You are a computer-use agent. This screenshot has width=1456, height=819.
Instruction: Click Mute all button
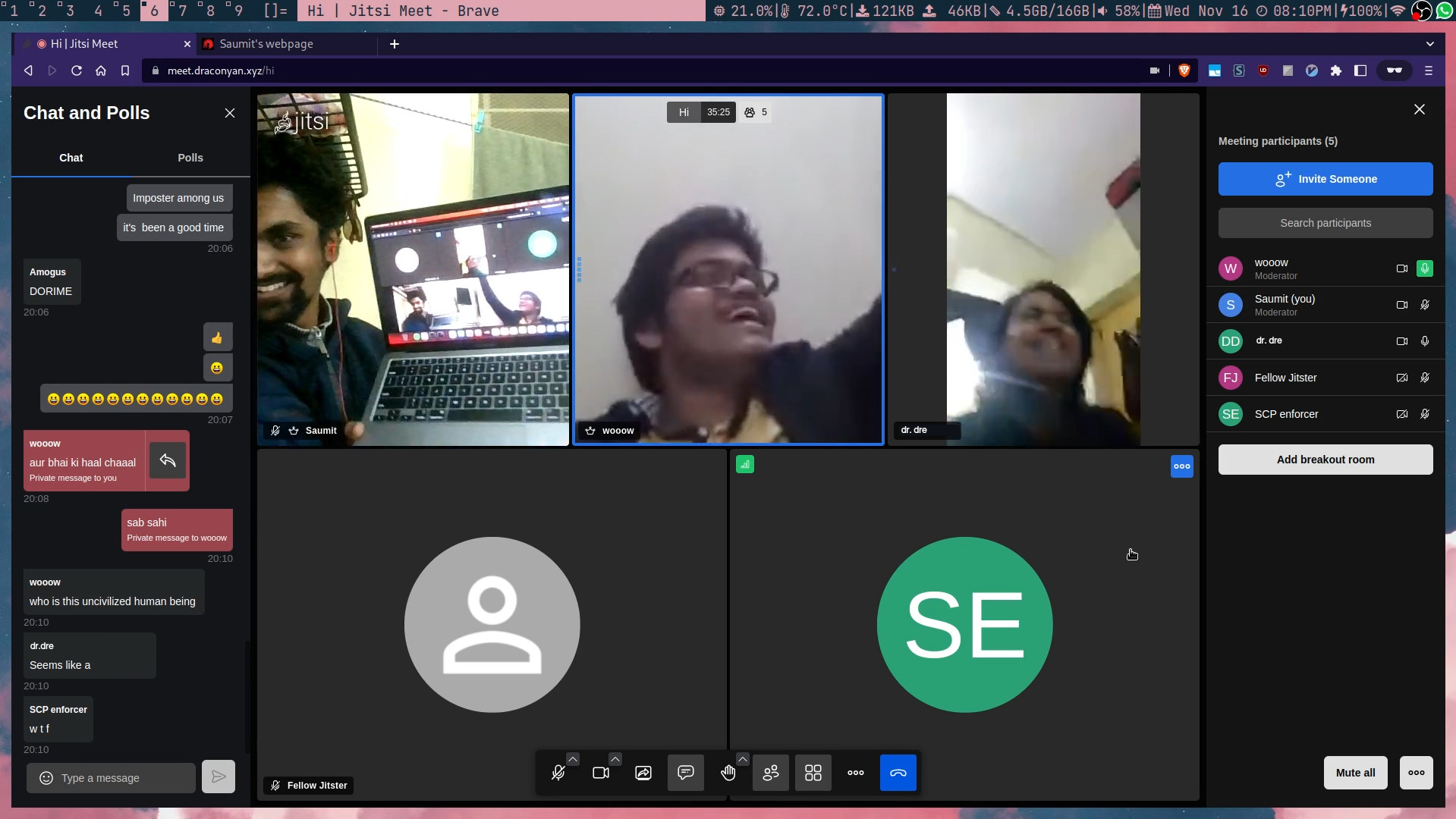pyautogui.click(x=1355, y=773)
